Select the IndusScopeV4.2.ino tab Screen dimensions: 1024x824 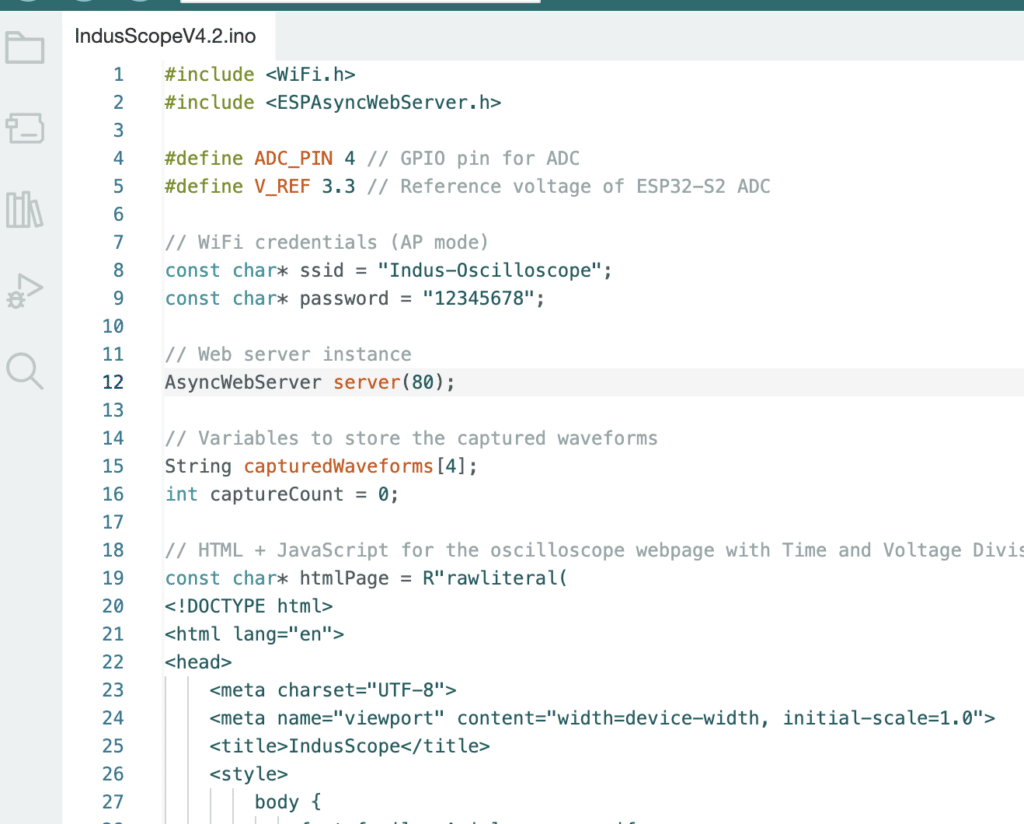(x=165, y=37)
